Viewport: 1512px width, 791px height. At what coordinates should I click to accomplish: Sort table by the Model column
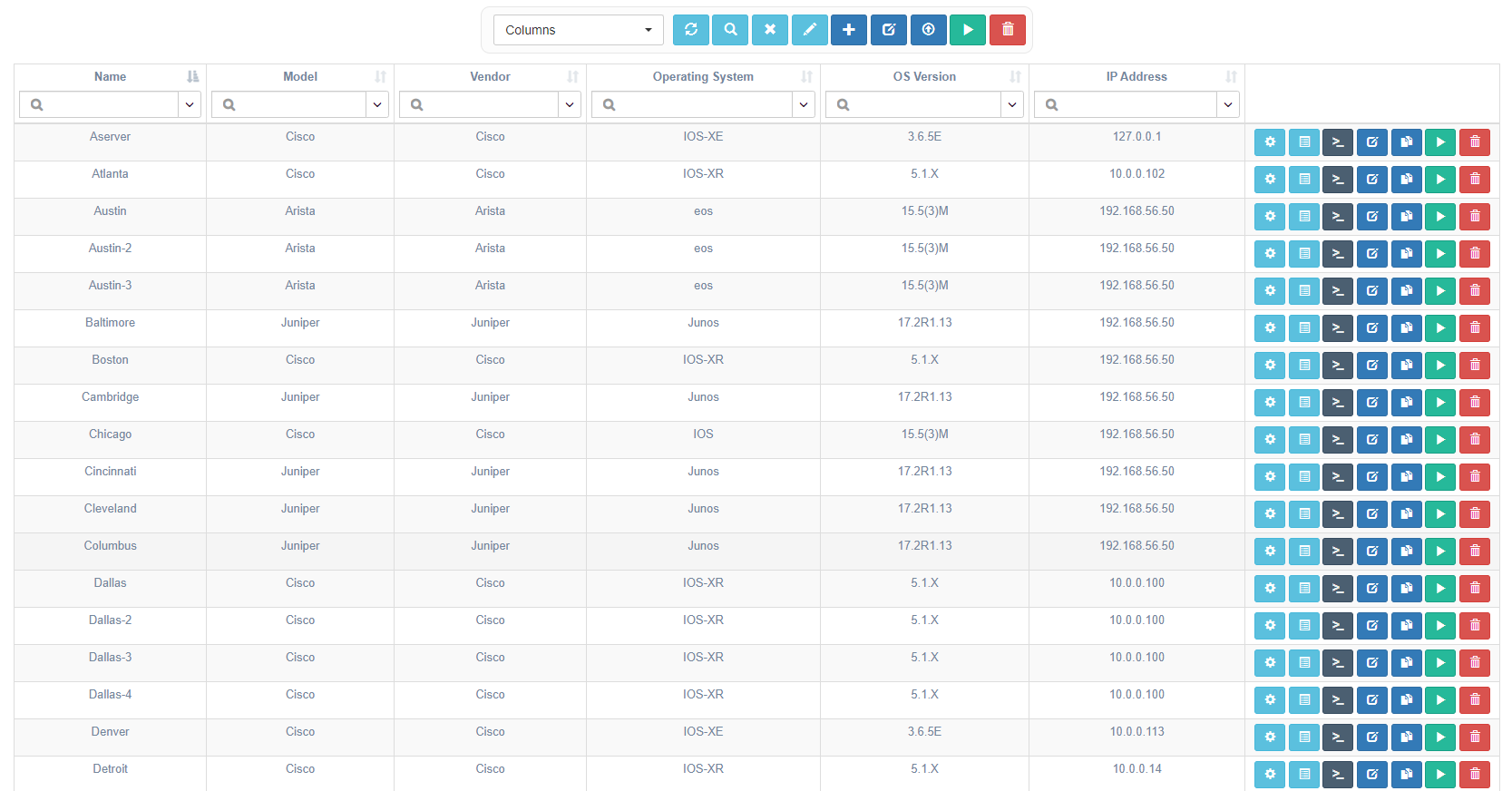[x=380, y=77]
